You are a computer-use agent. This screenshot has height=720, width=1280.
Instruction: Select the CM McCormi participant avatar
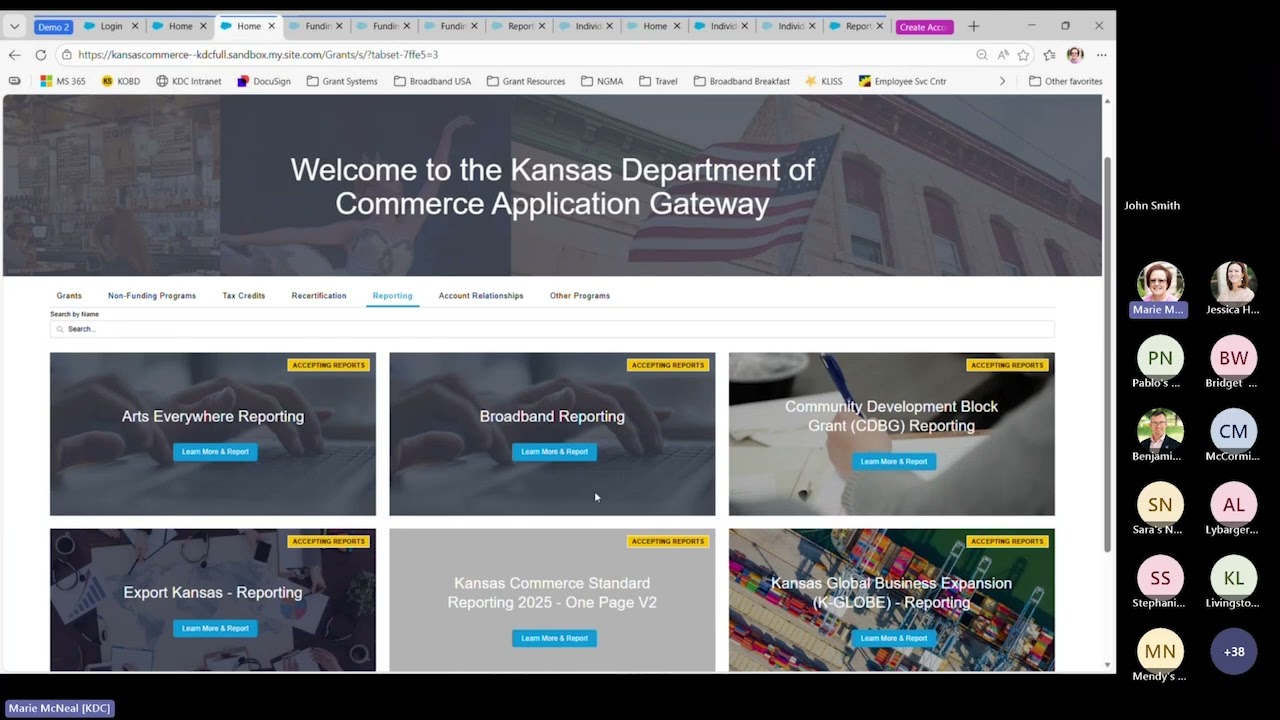coord(1233,431)
